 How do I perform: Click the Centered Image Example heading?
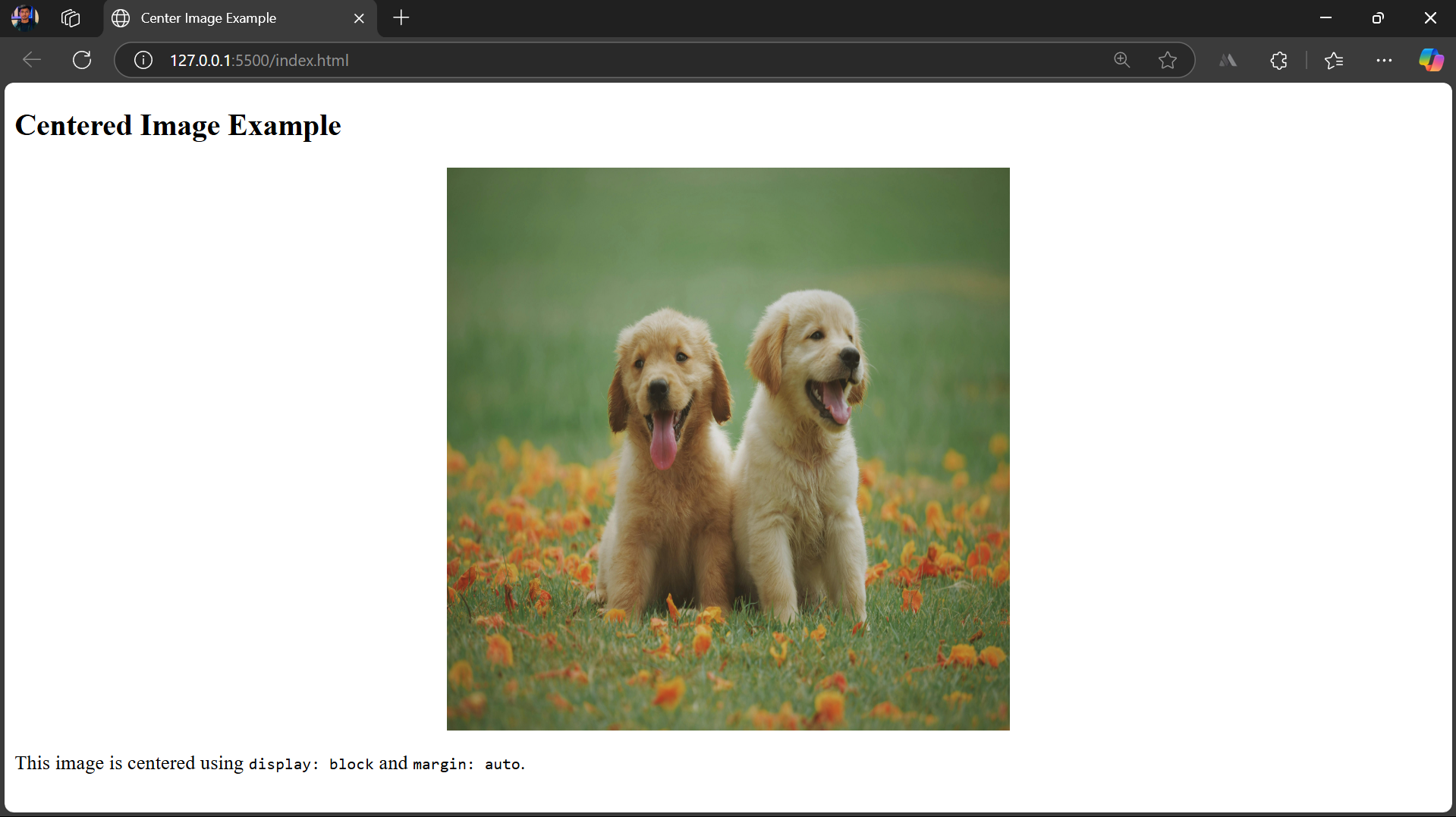(x=178, y=125)
